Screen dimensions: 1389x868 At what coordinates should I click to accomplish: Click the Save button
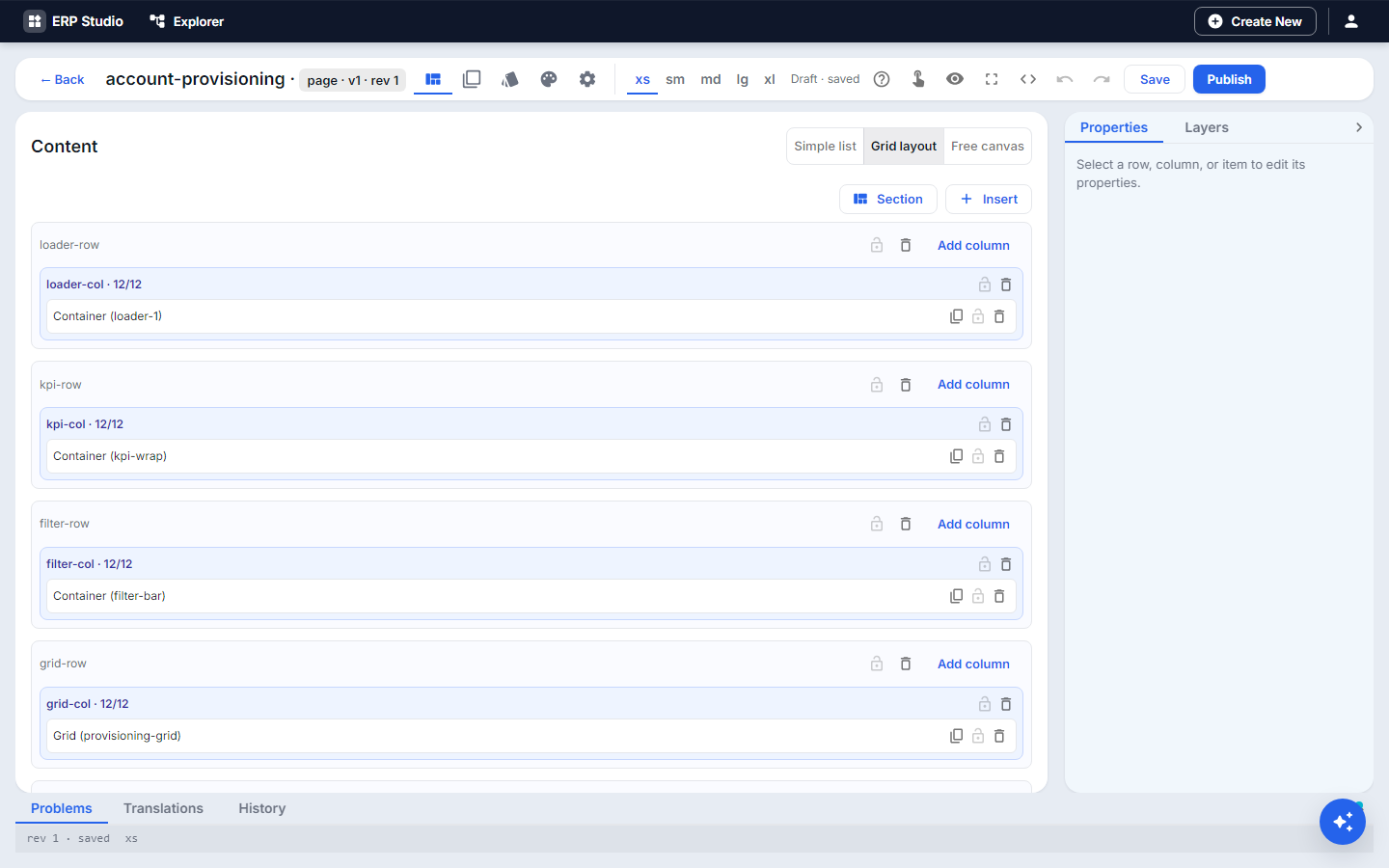[x=1155, y=79]
